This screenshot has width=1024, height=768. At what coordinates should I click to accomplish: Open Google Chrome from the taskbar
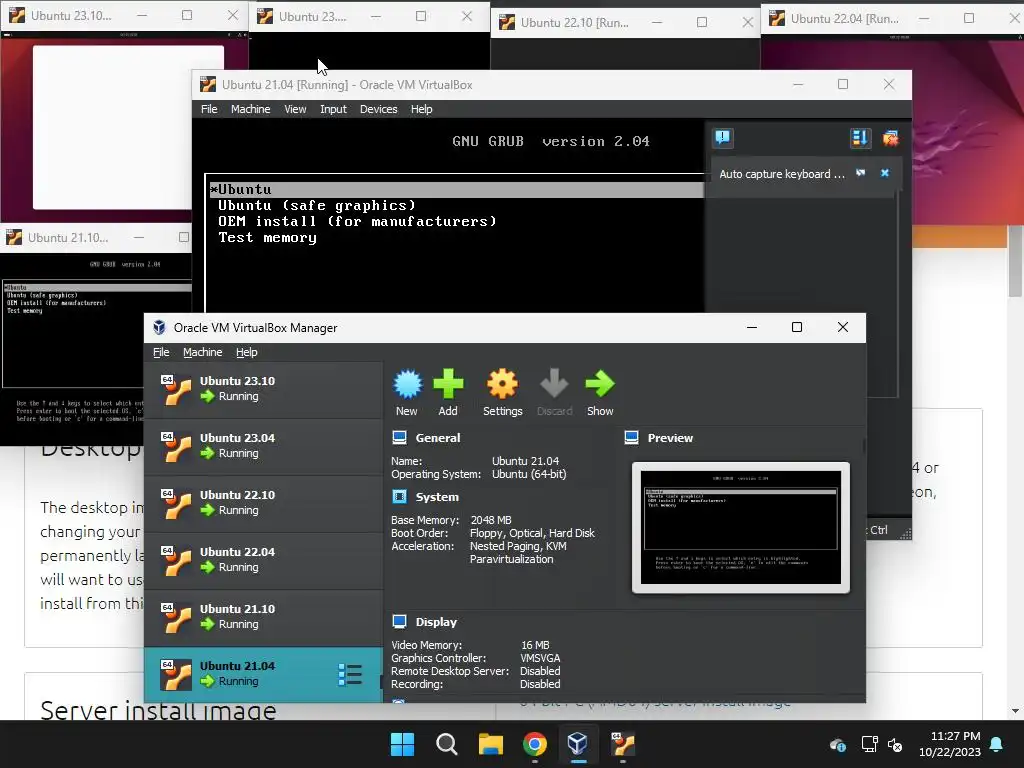pyautogui.click(x=535, y=744)
